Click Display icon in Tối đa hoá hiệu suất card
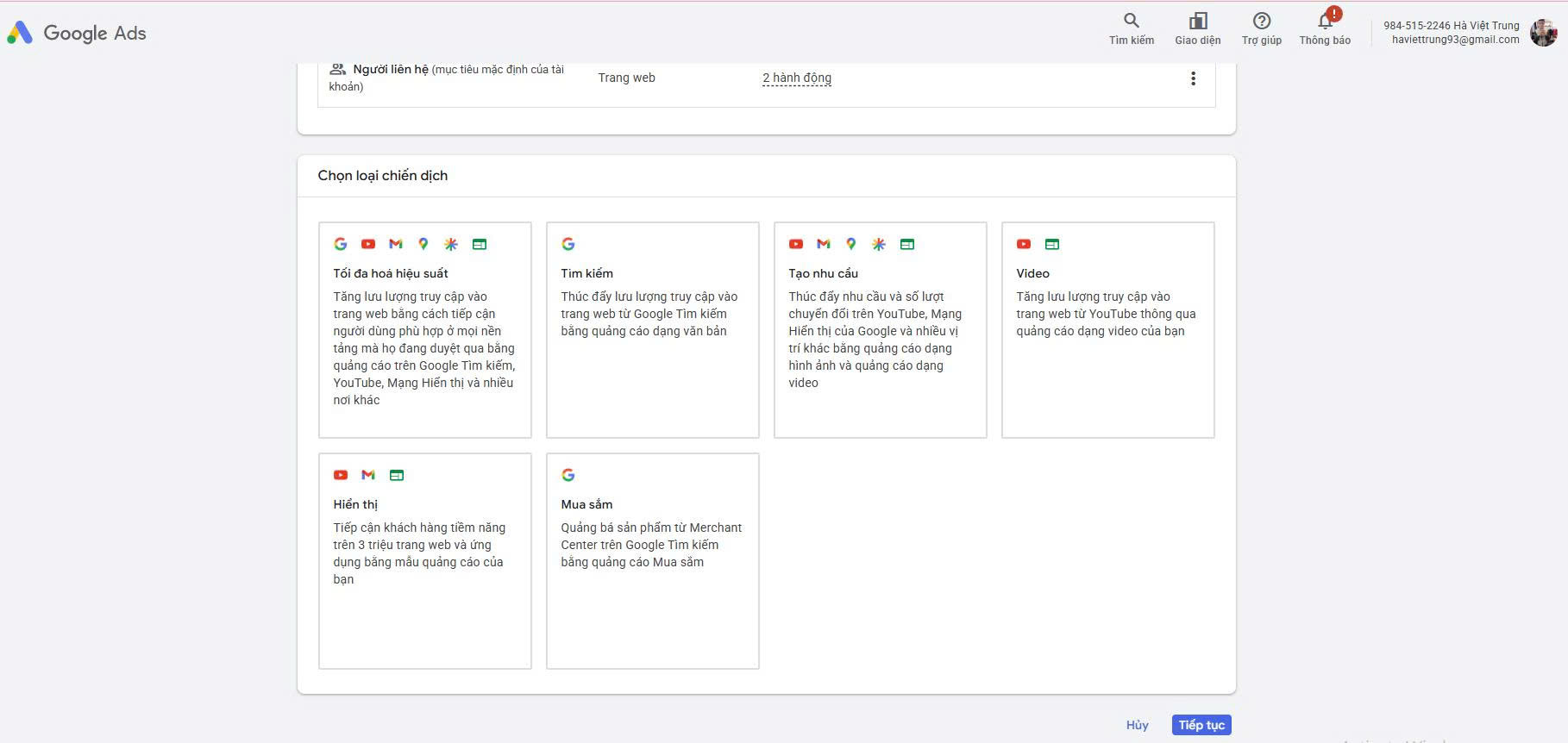This screenshot has height=743, width=1568. tap(480, 244)
